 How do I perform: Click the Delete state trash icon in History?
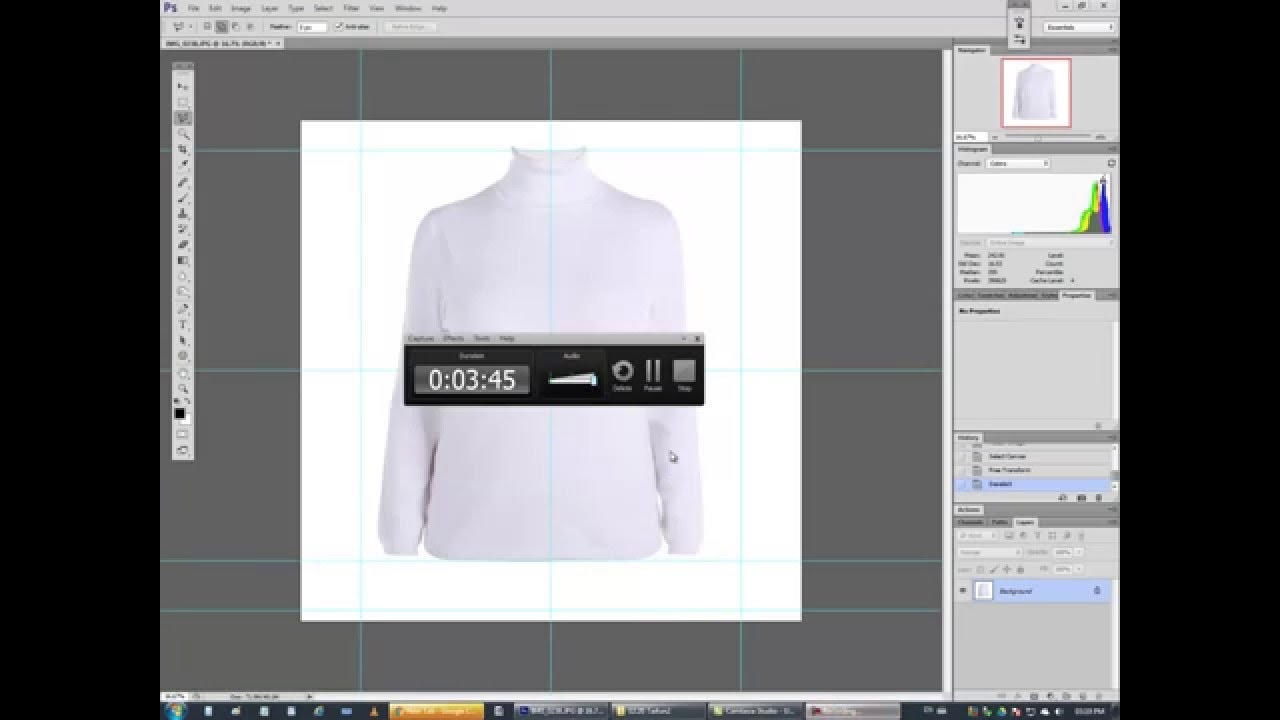pyautogui.click(x=1099, y=497)
